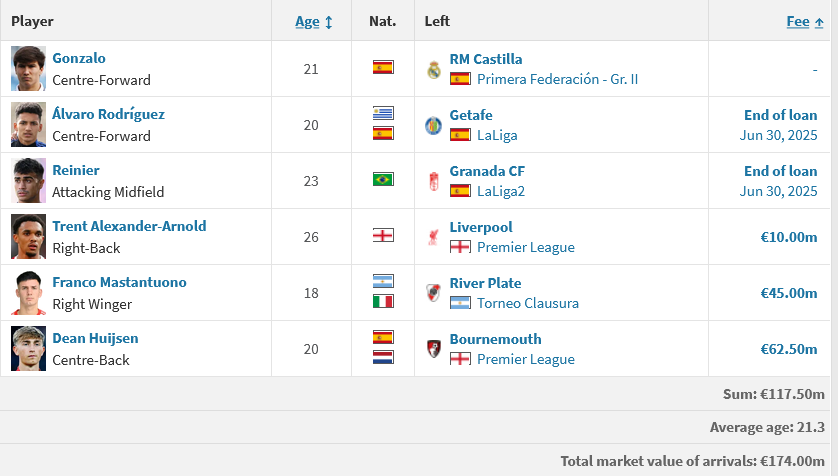Click the Bournemouth club crest icon
This screenshot has height=476, width=838.
coord(434,349)
